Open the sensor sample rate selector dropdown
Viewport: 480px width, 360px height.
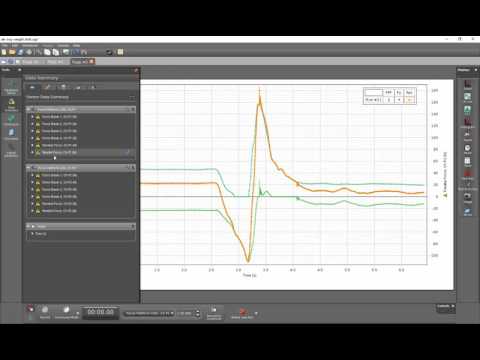[150, 313]
